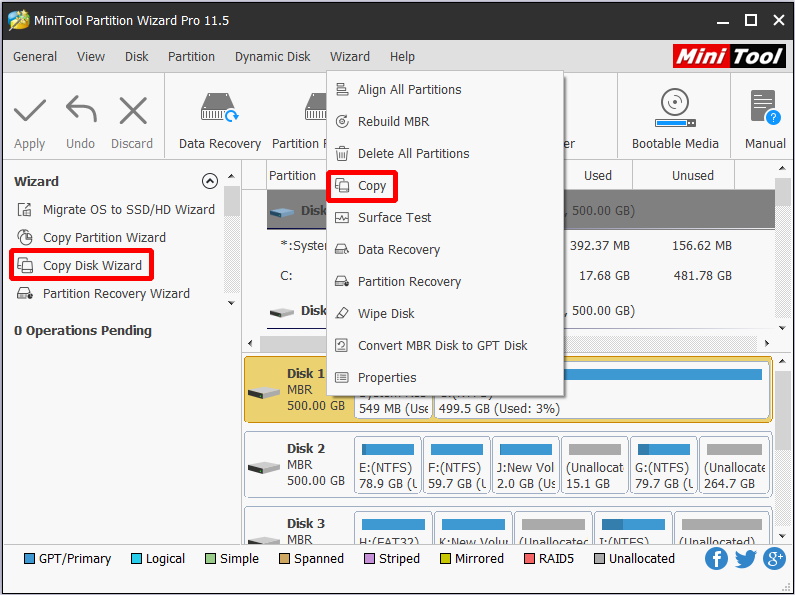Click the Discard X icon
This screenshot has width=795, height=595.
(133, 110)
